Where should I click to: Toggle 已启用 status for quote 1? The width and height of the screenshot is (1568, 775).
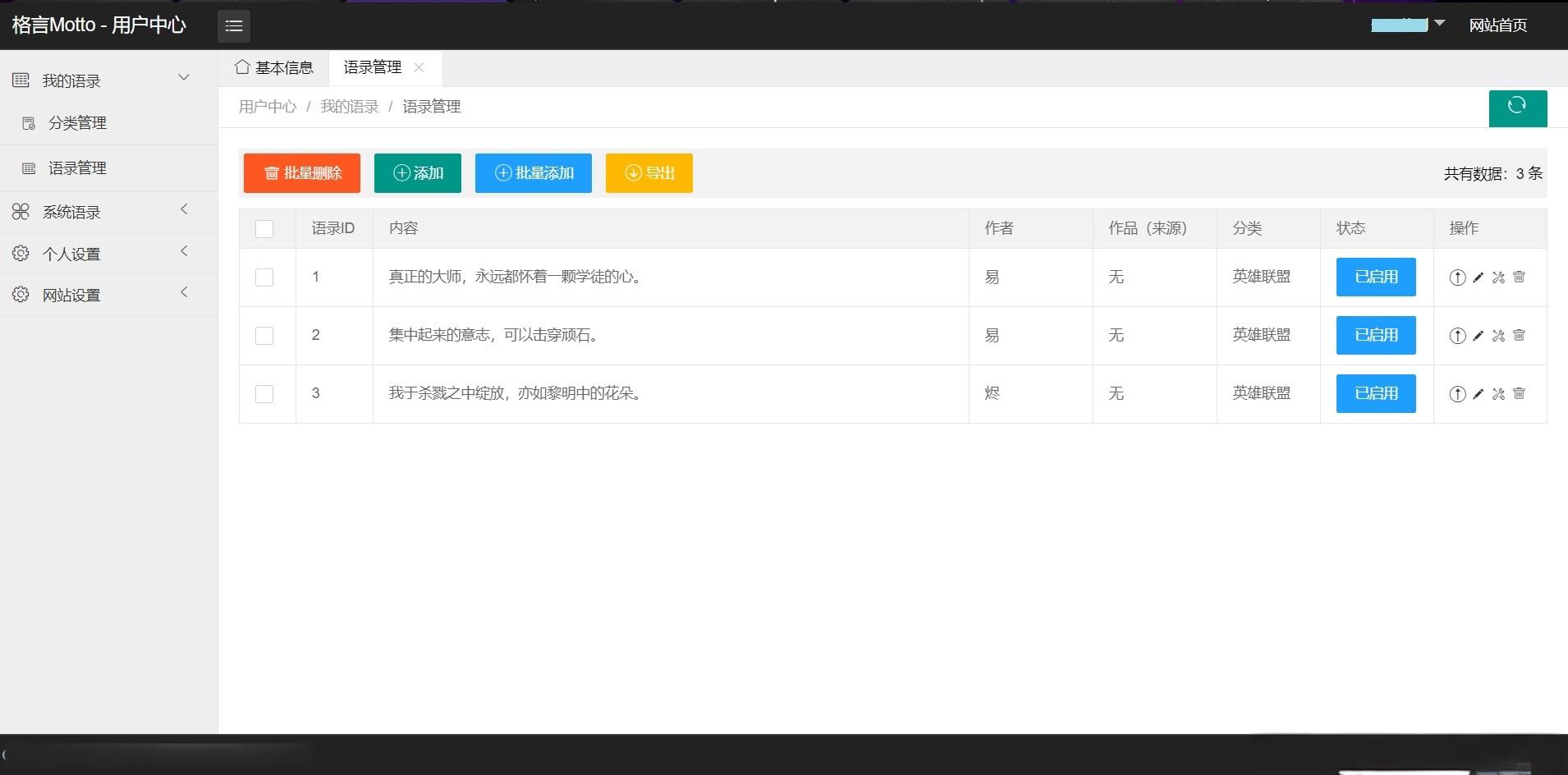(x=1376, y=277)
